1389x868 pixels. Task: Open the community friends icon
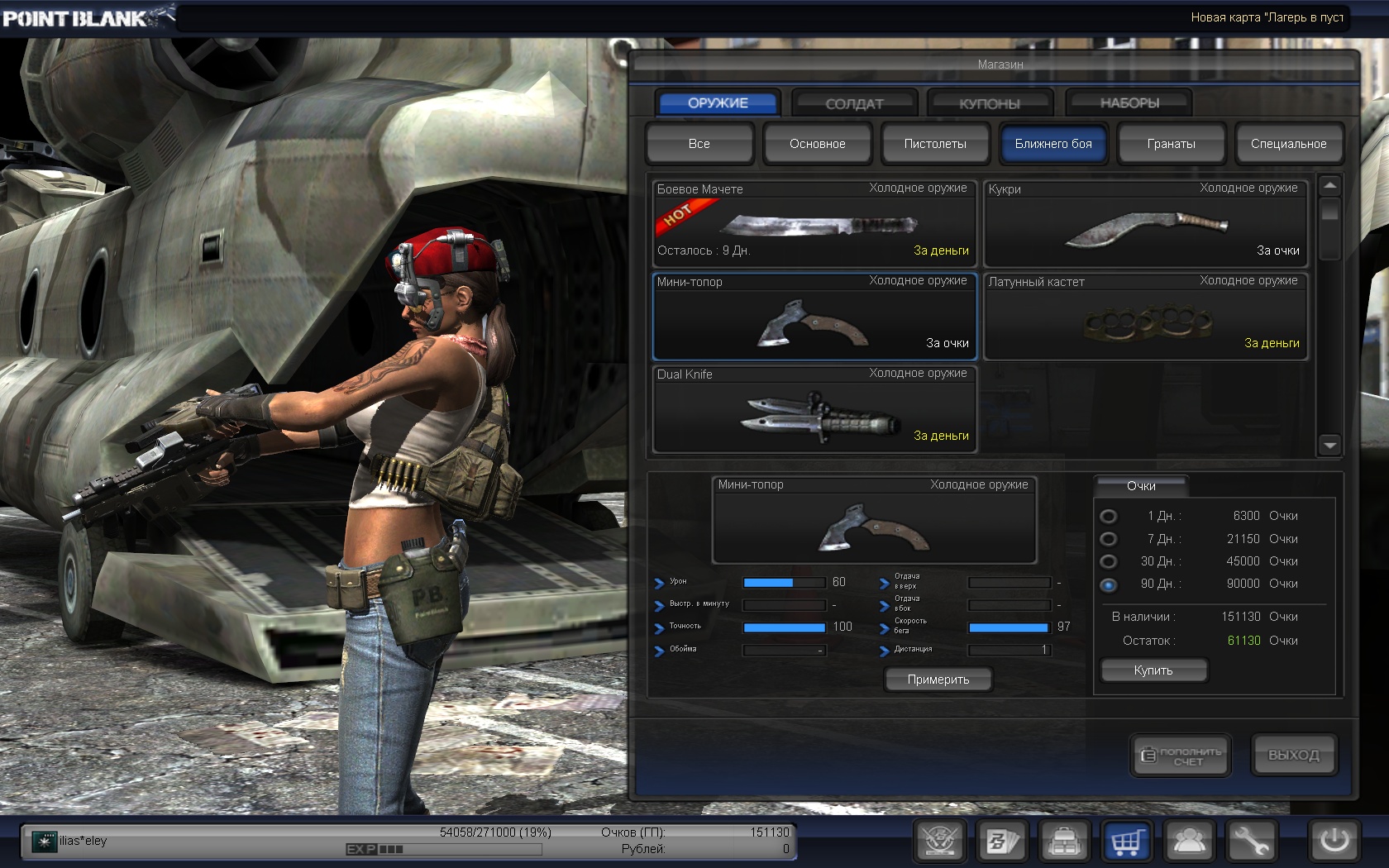(1189, 842)
